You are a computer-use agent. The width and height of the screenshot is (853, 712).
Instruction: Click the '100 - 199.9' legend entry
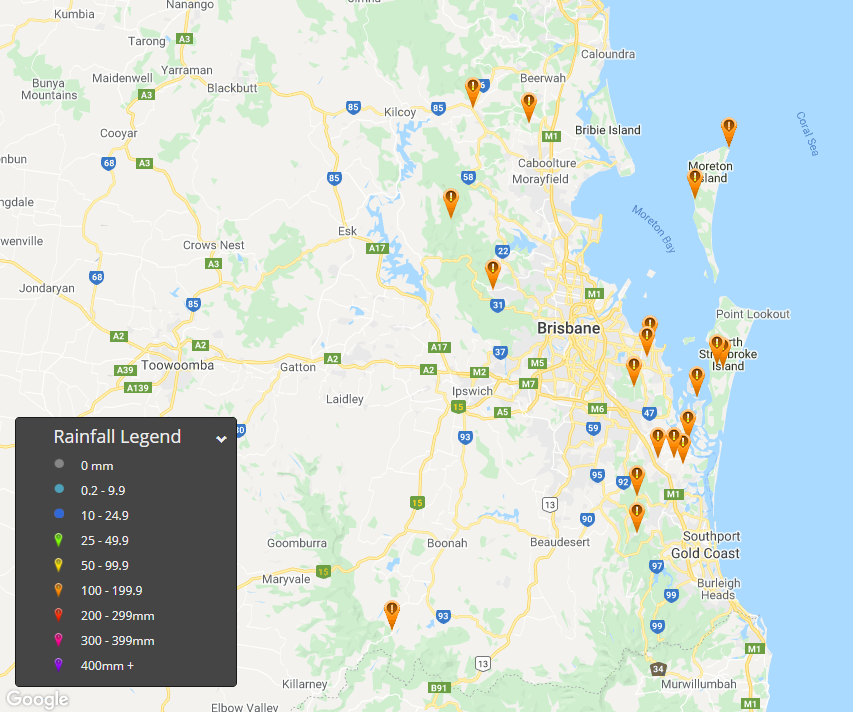112,591
